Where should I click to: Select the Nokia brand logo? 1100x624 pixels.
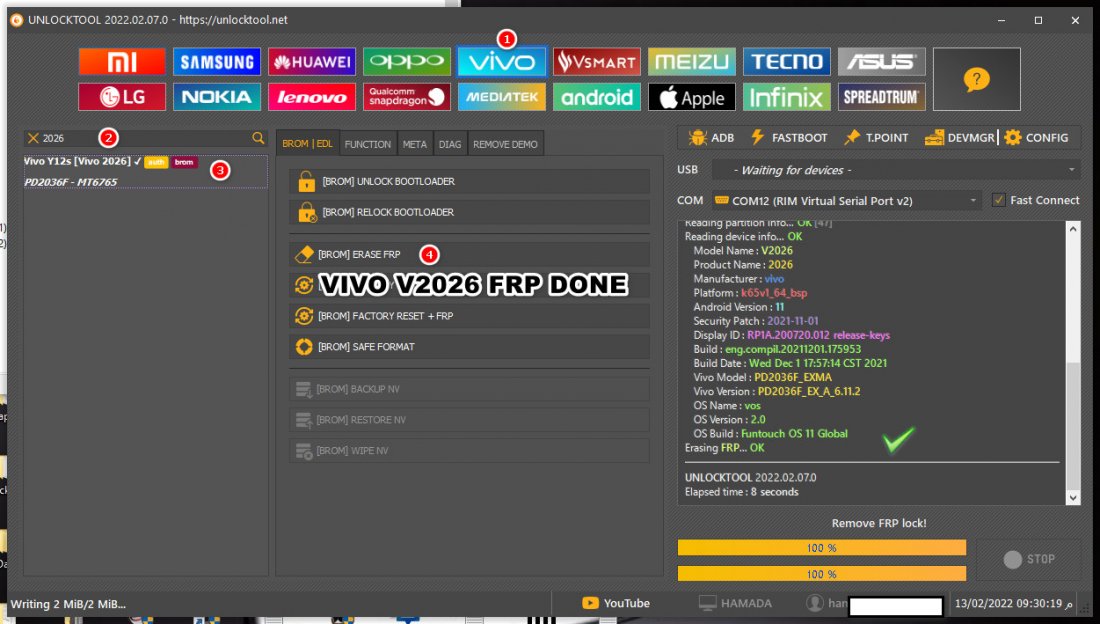(217, 97)
